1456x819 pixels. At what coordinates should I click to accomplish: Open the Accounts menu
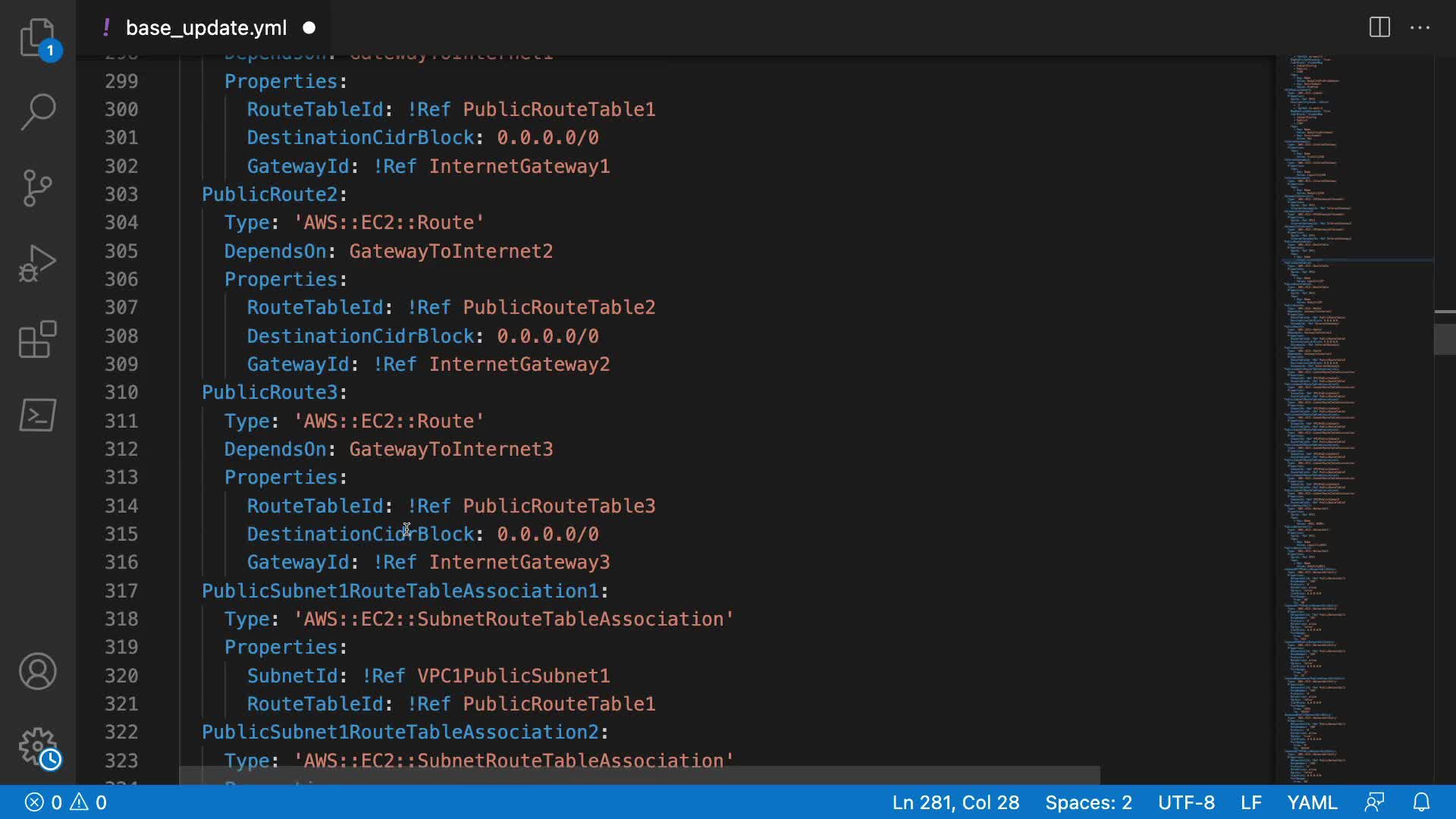[37, 671]
